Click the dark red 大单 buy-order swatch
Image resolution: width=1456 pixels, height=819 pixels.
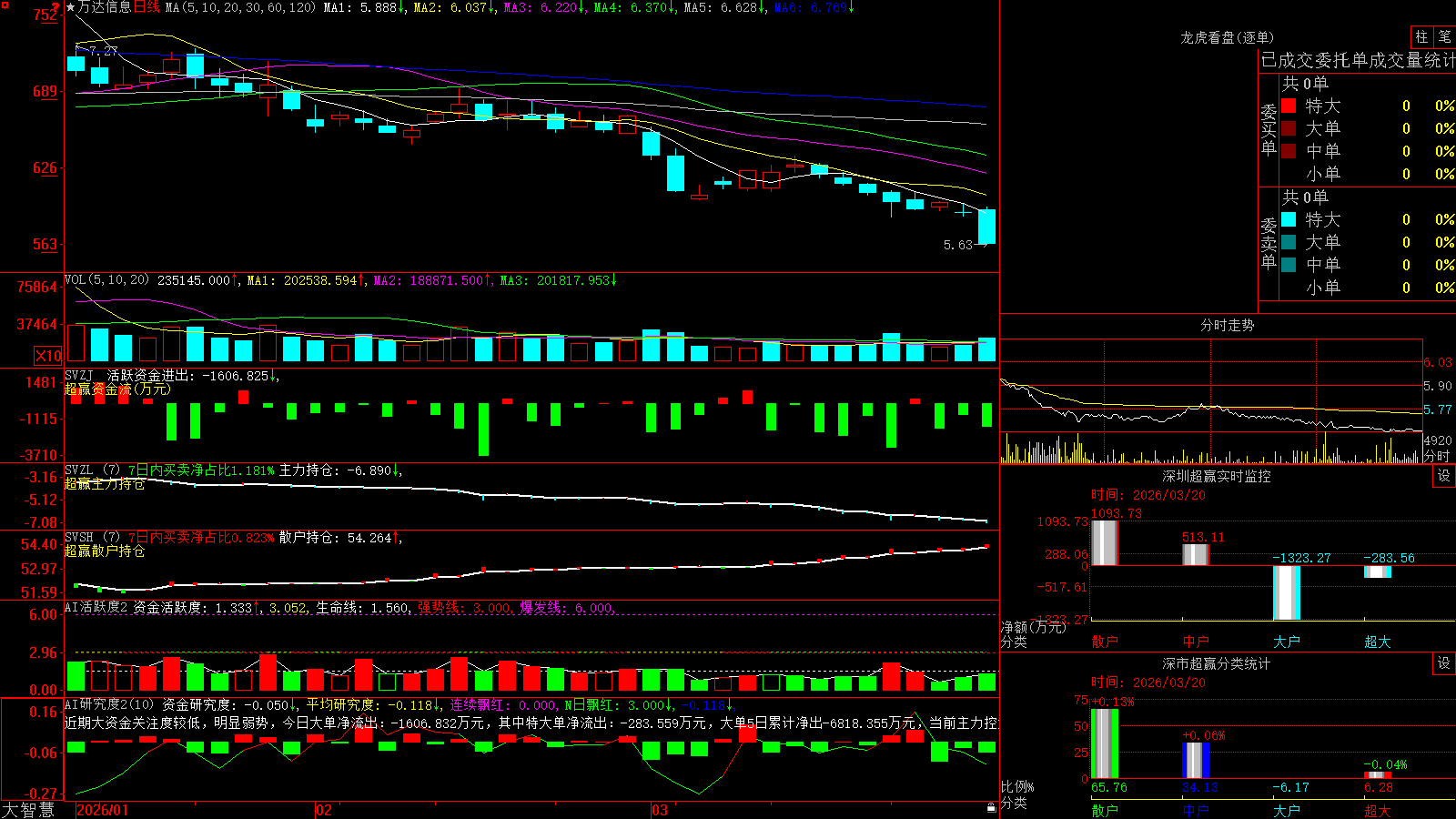point(1289,128)
